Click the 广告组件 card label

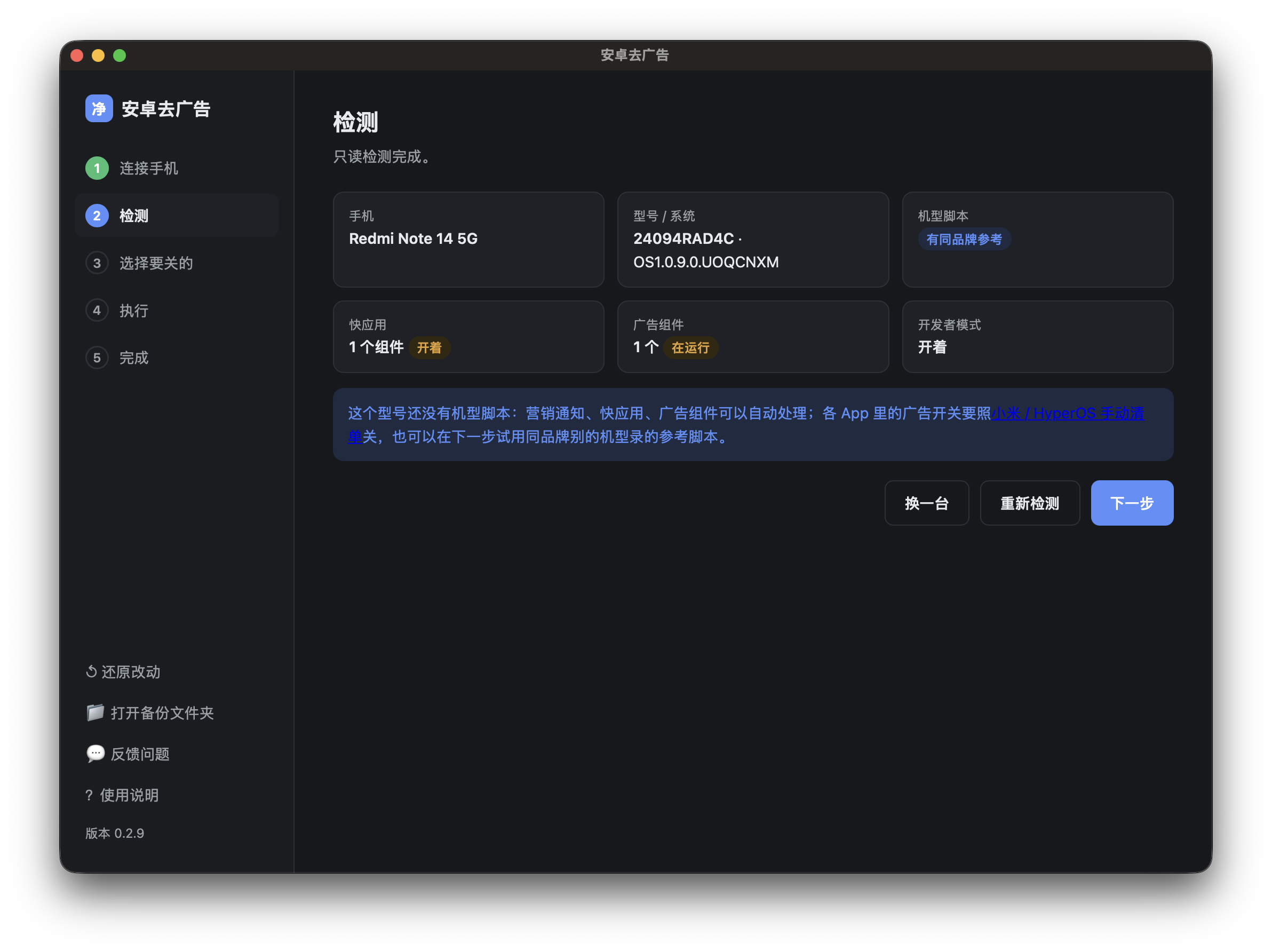click(x=658, y=324)
